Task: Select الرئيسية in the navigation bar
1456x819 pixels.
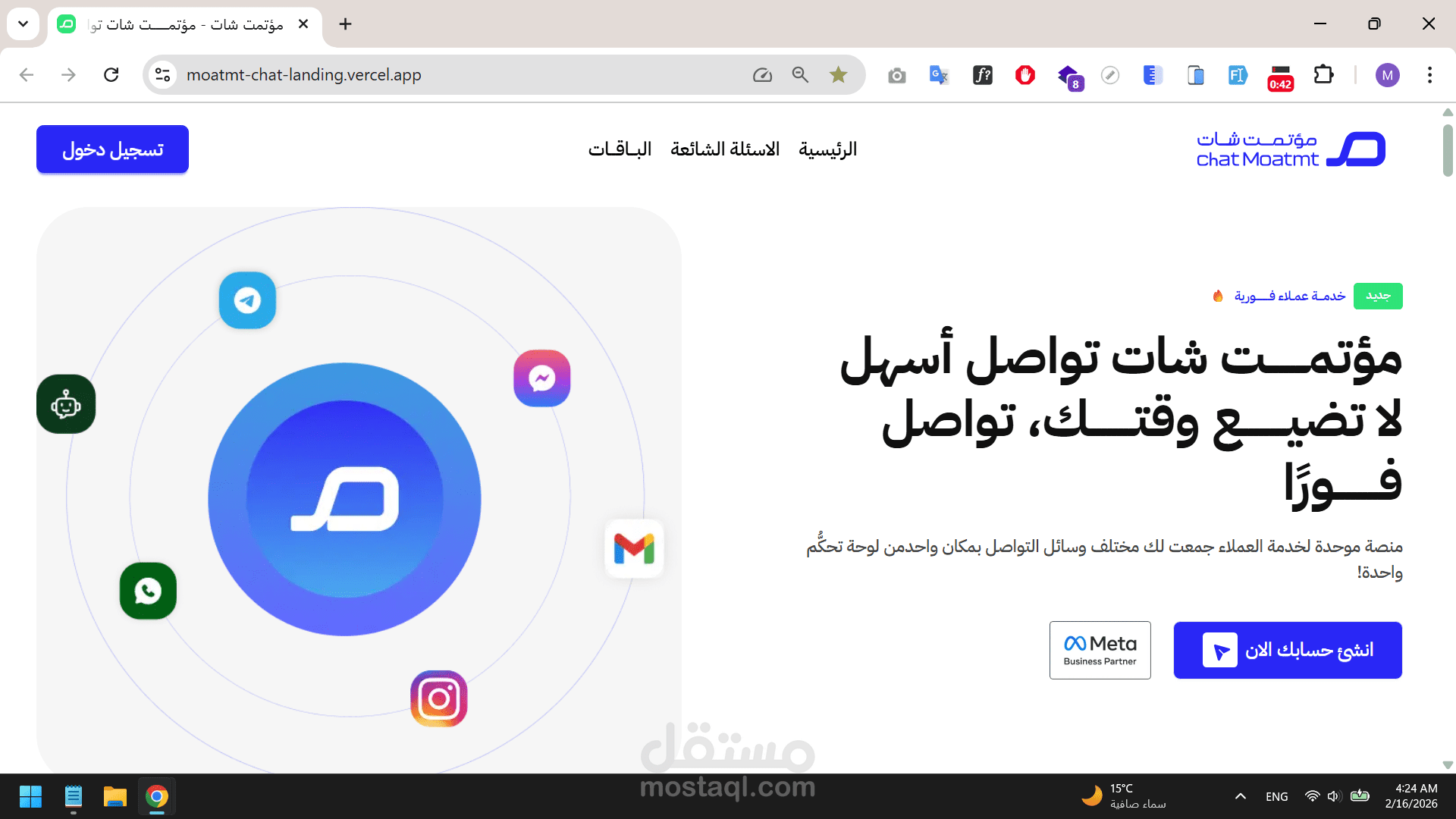Action: 827,149
